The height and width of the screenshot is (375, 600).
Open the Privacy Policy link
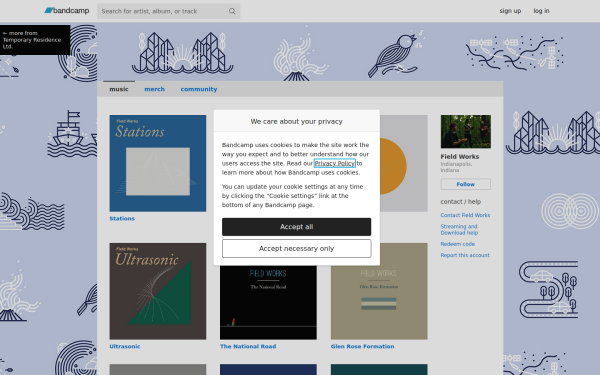334,163
